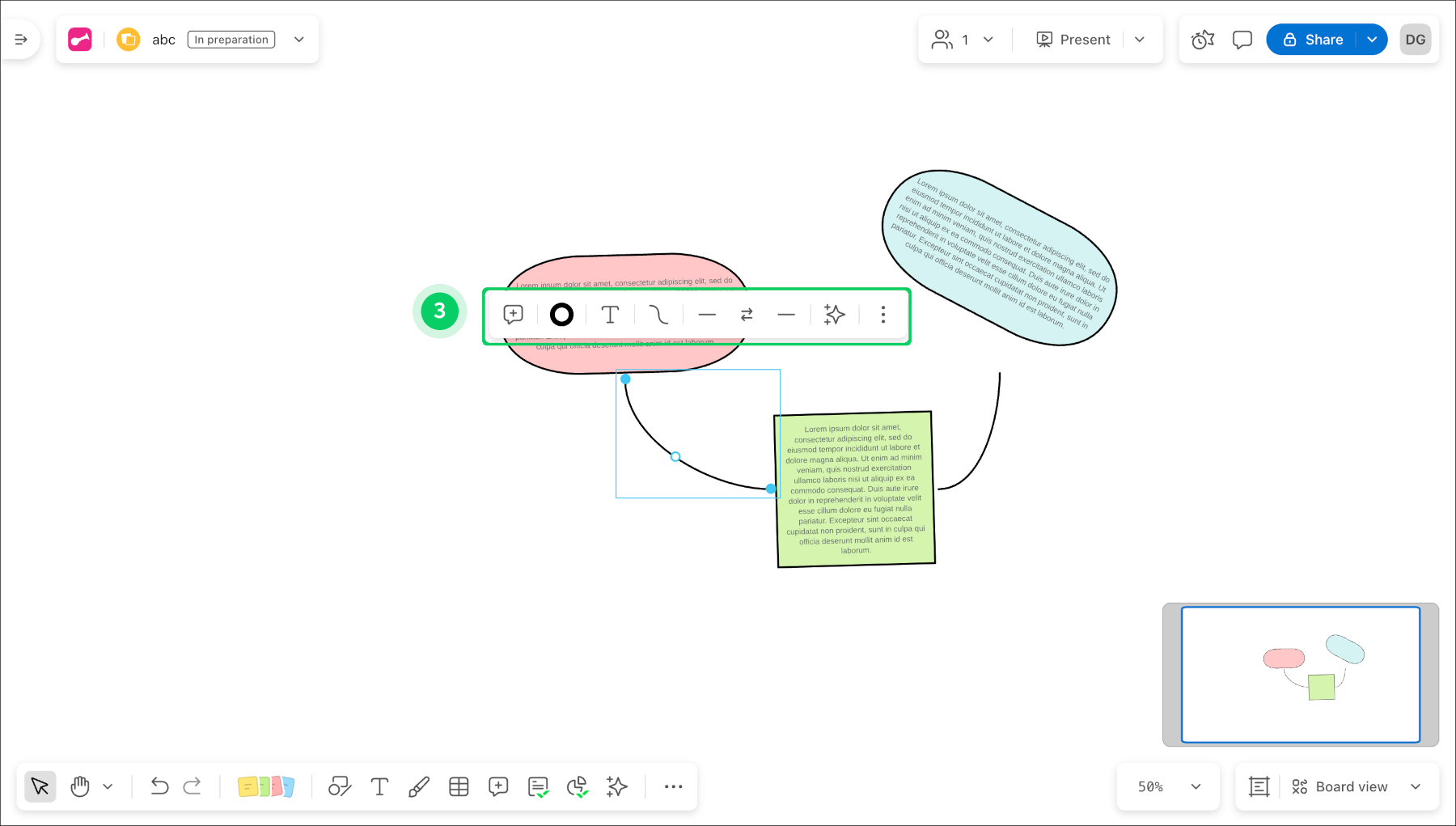
Task: Open the connector more options menu
Action: (x=882, y=315)
